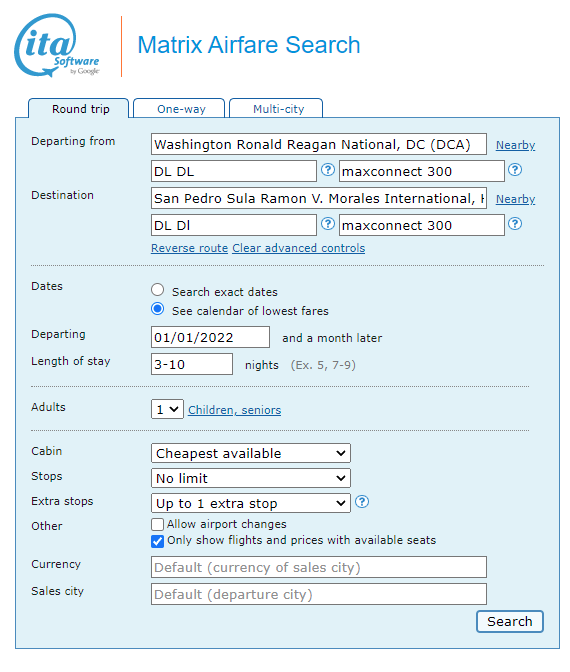Click the ITA Software logo
This screenshot has width=570, height=672.
[57, 45]
